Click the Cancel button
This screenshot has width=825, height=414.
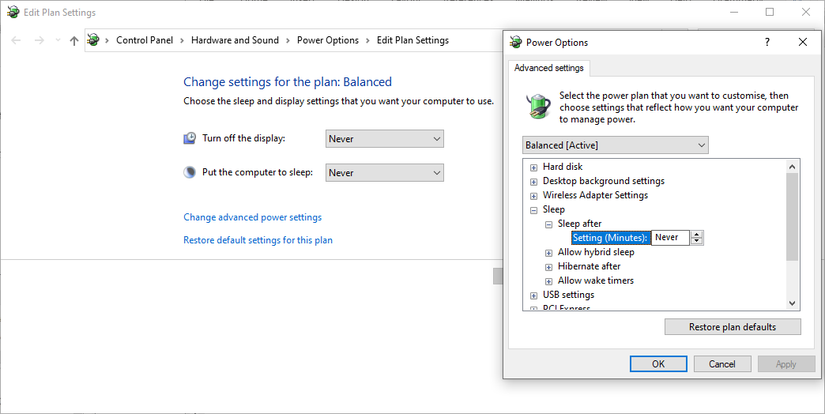[722, 364]
